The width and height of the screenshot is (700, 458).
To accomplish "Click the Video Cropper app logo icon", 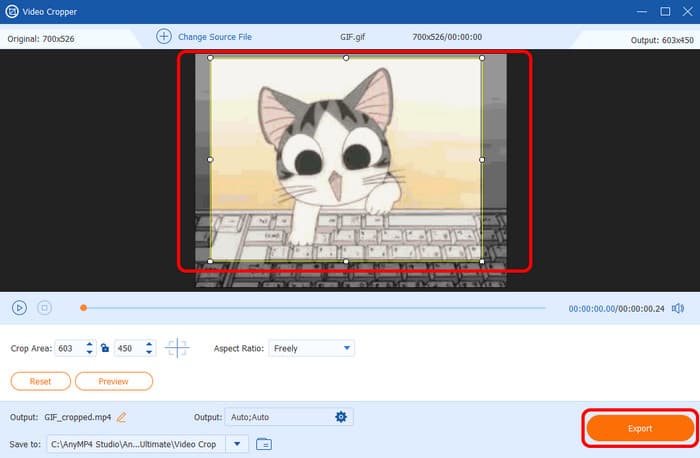I will click(x=12, y=11).
